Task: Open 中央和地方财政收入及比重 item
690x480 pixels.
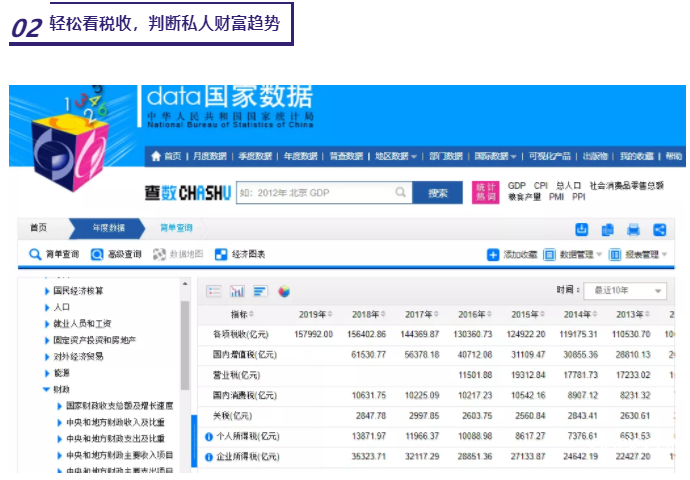Action: point(115,422)
